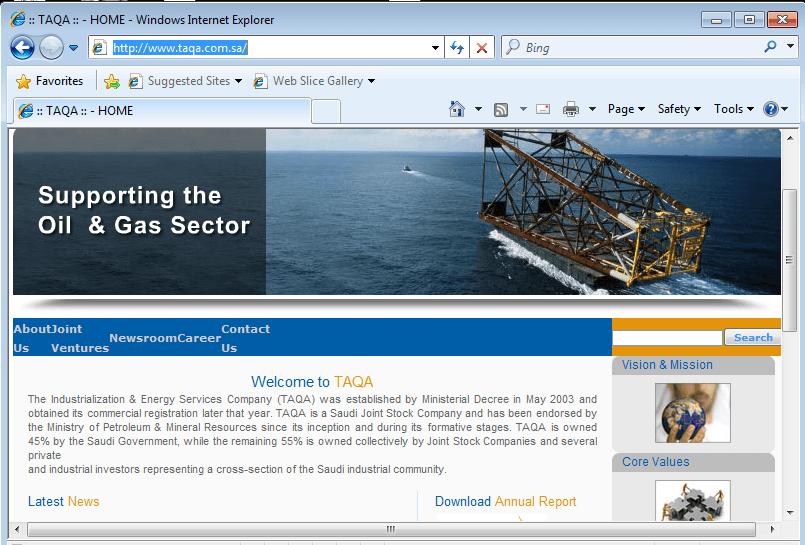The width and height of the screenshot is (805, 545).
Task: Click the vertical scrollbar down arrow
Action: click(x=790, y=512)
